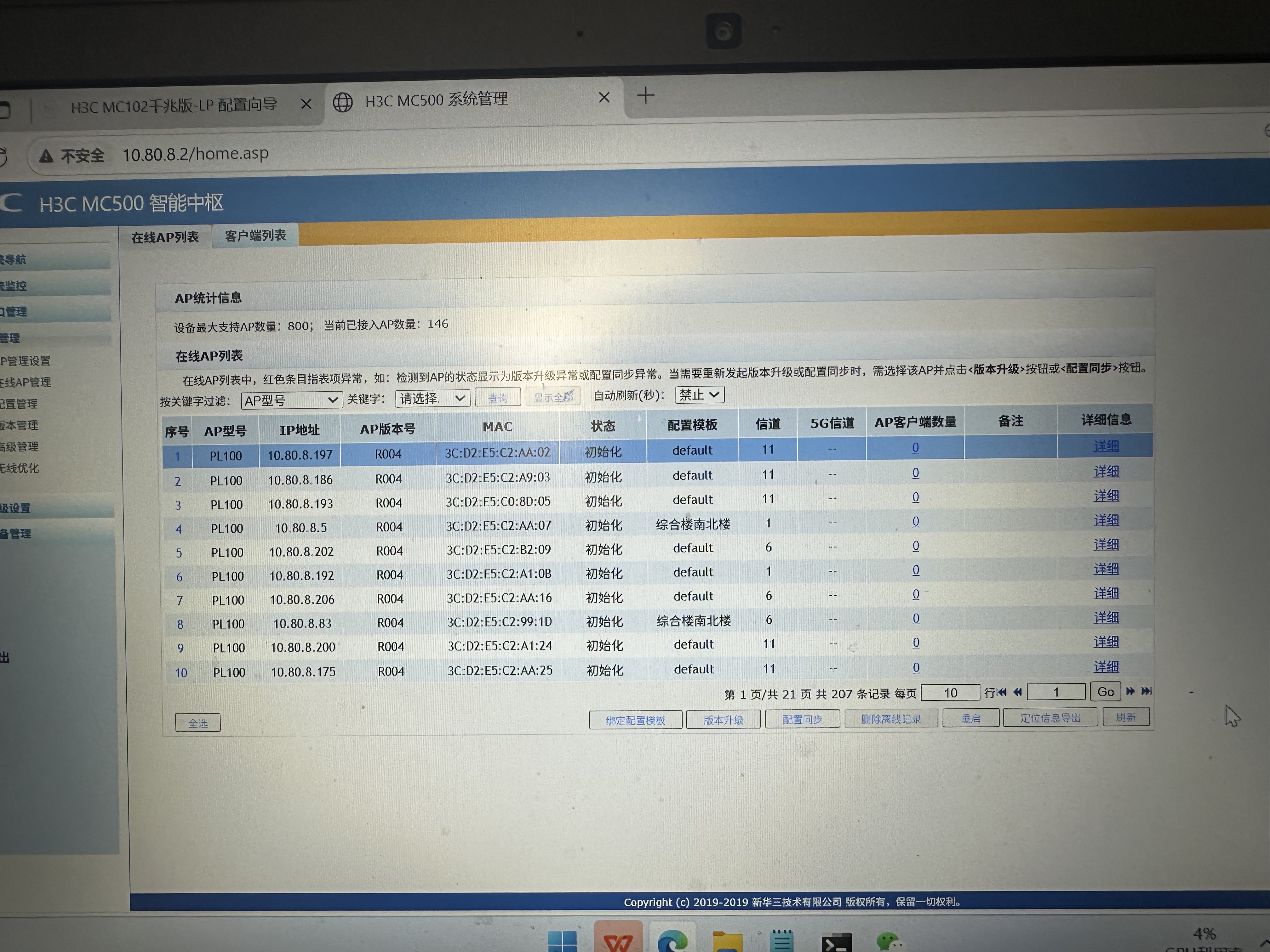This screenshot has height=952, width=1270.
Task: Click the not-secure warning icon
Action: click(x=47, y=156)
